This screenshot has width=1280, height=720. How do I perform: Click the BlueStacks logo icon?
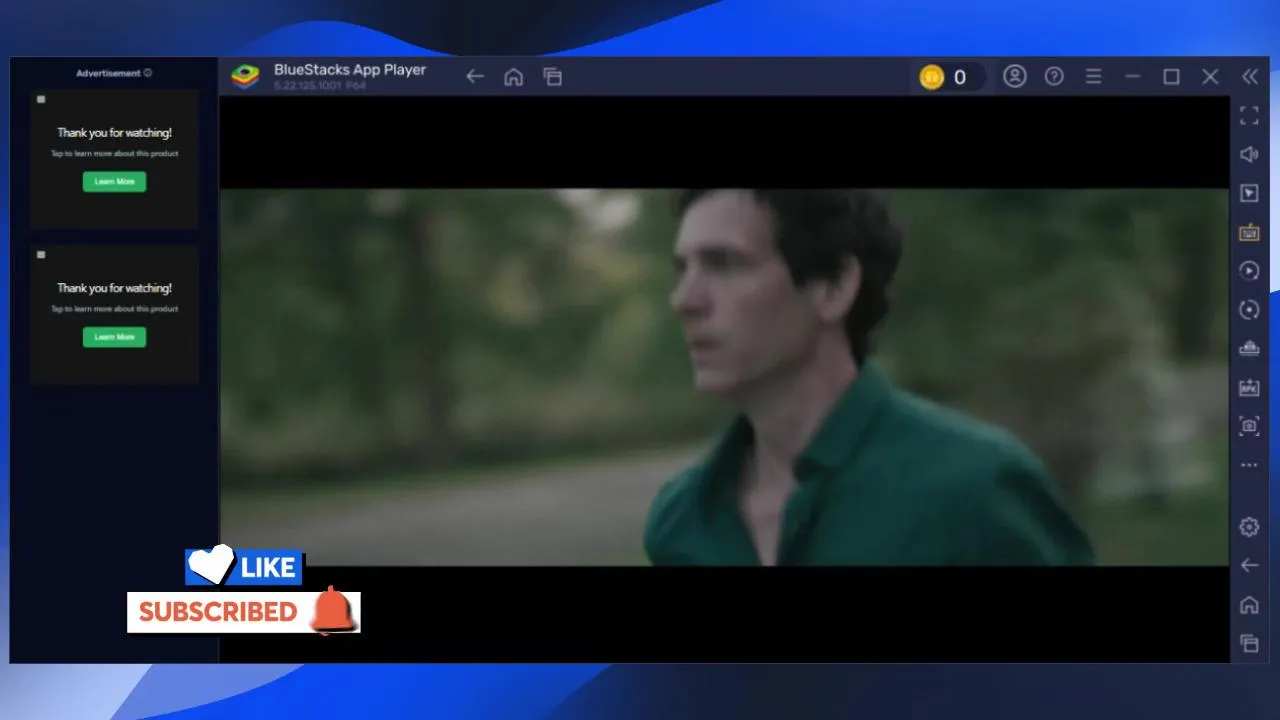tap(245, 77)
